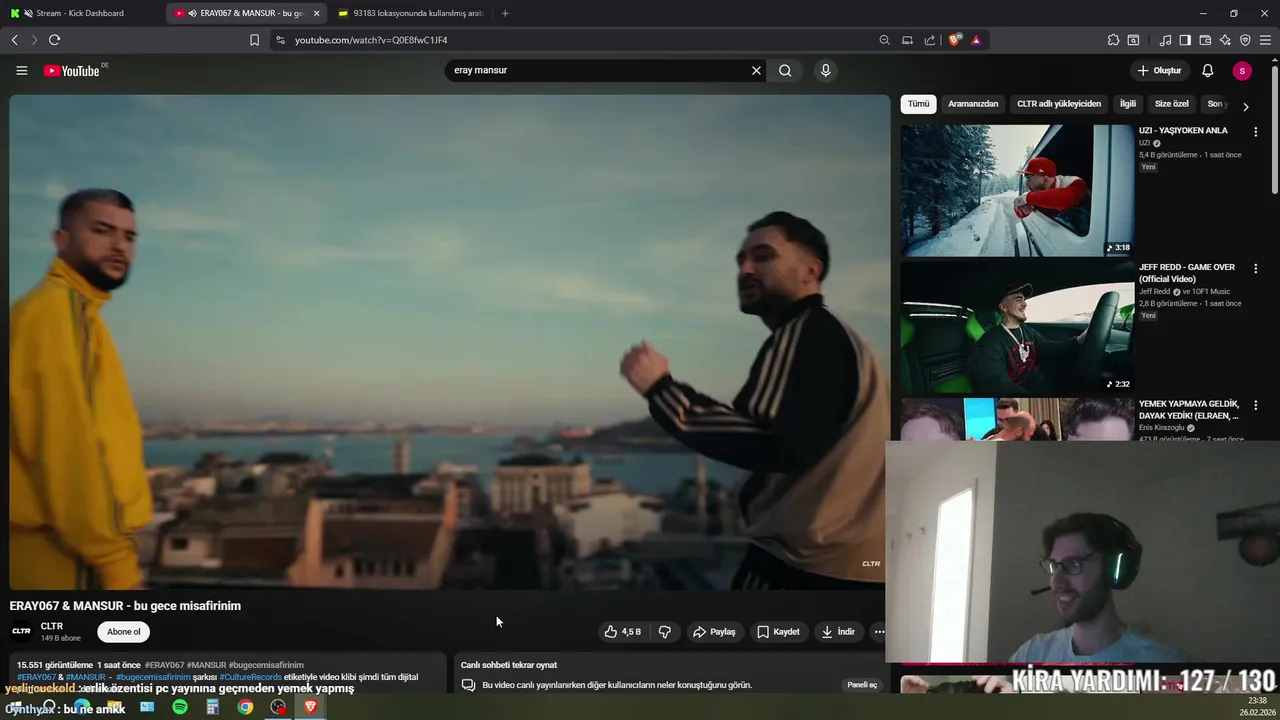Screen dimensions: 1280x720
Task: Open UZI - YAŞIYOKEN ANLA thumbnail
Action: pyautogui.click(x=1017, y=190)
